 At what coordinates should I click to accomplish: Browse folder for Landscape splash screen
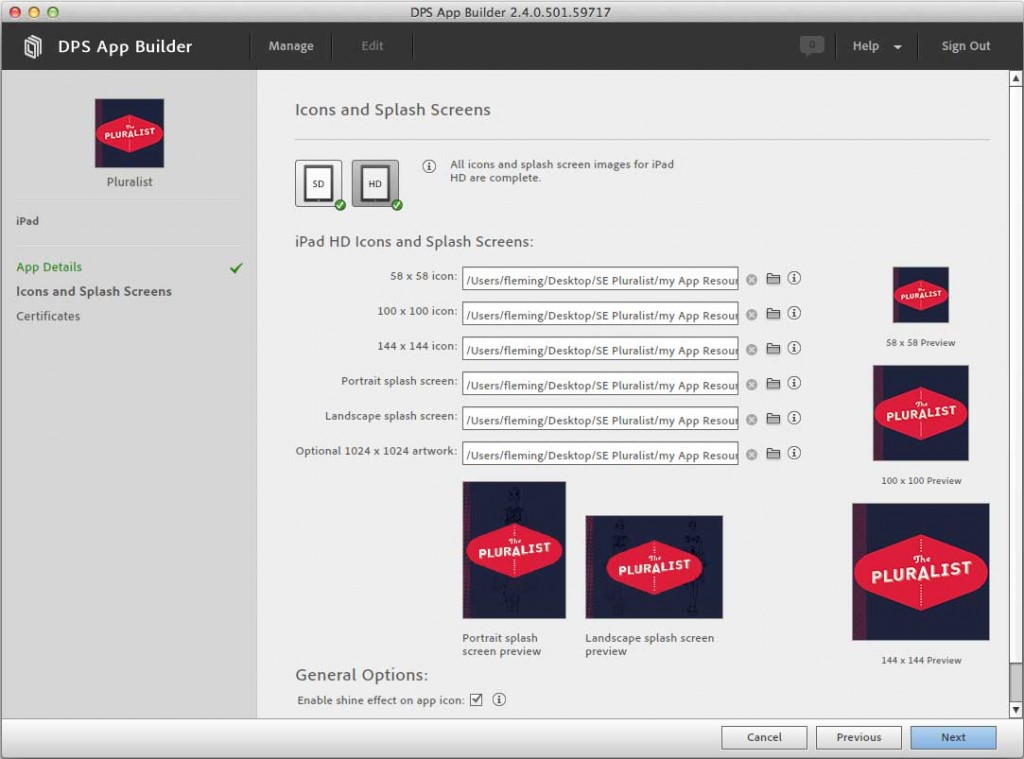coord(773,419)
